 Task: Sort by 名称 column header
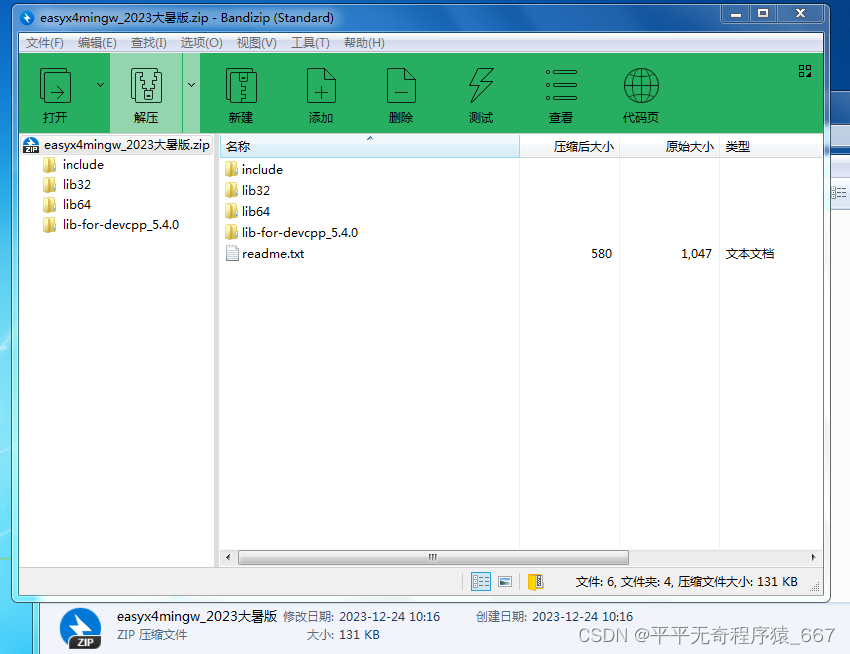(x=370, y=146)
